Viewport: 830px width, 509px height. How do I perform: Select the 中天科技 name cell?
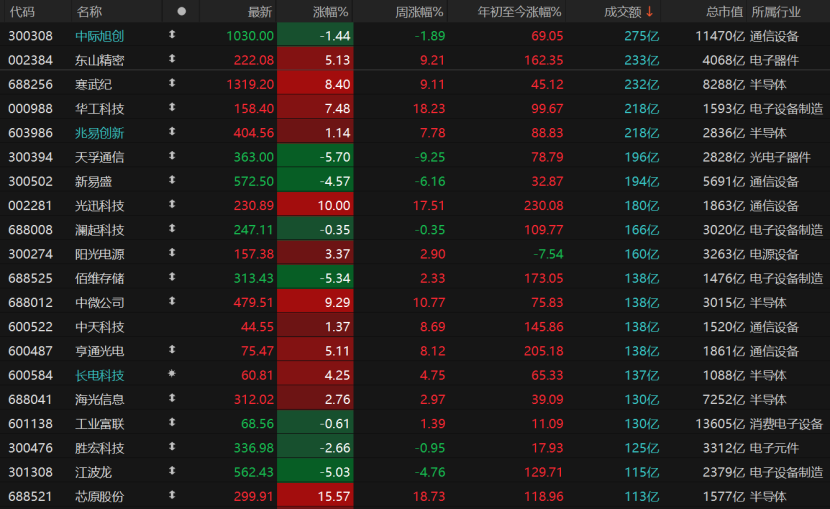[100, 326]
